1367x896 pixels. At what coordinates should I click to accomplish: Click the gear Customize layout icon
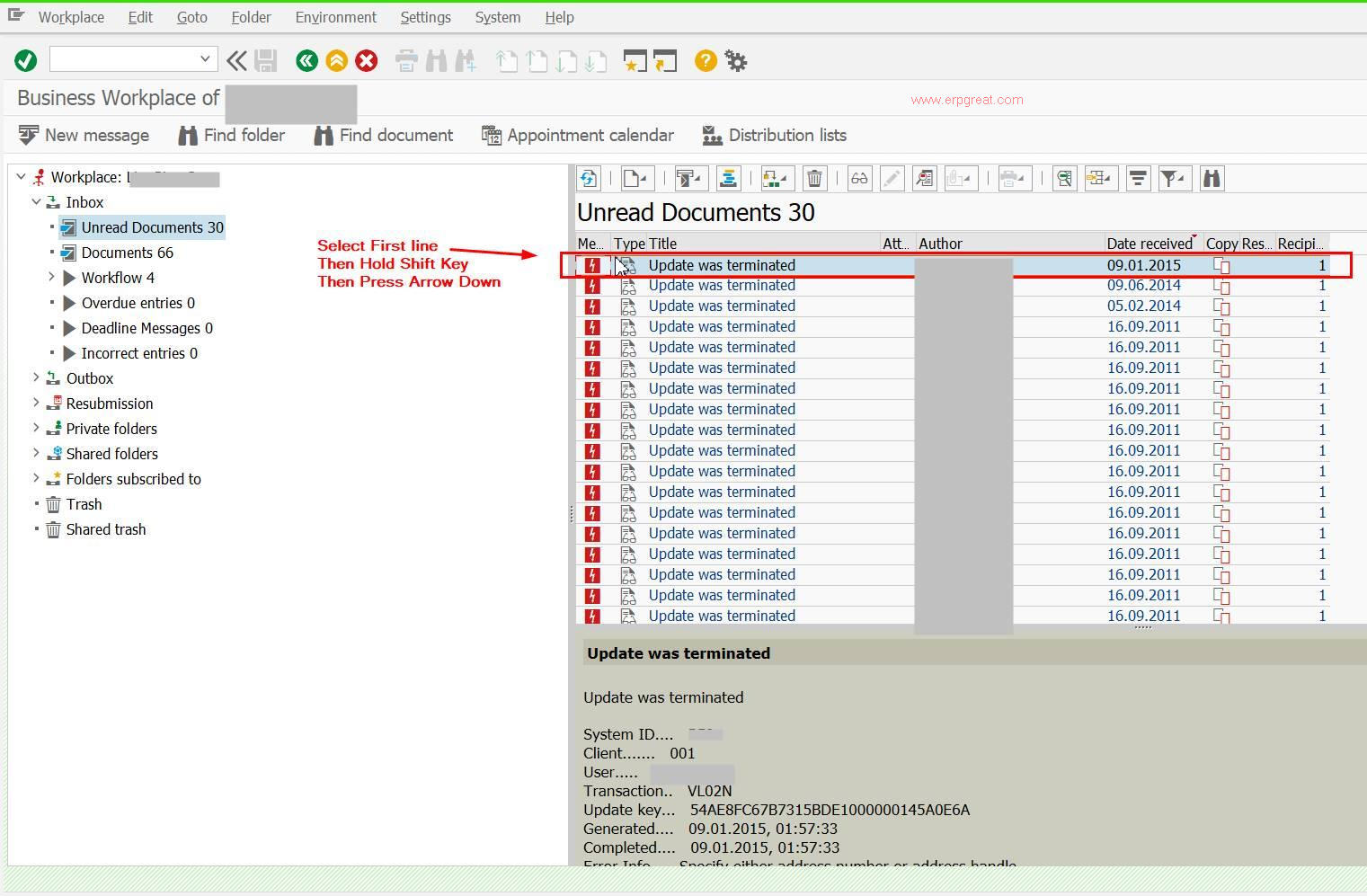pyautogui.click(x=736, y=61)
